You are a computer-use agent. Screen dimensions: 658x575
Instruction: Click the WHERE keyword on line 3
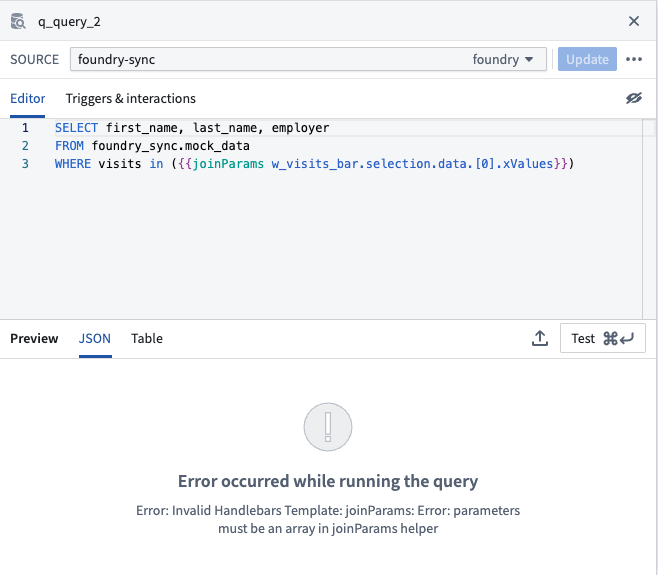click(x=73, y=163)
